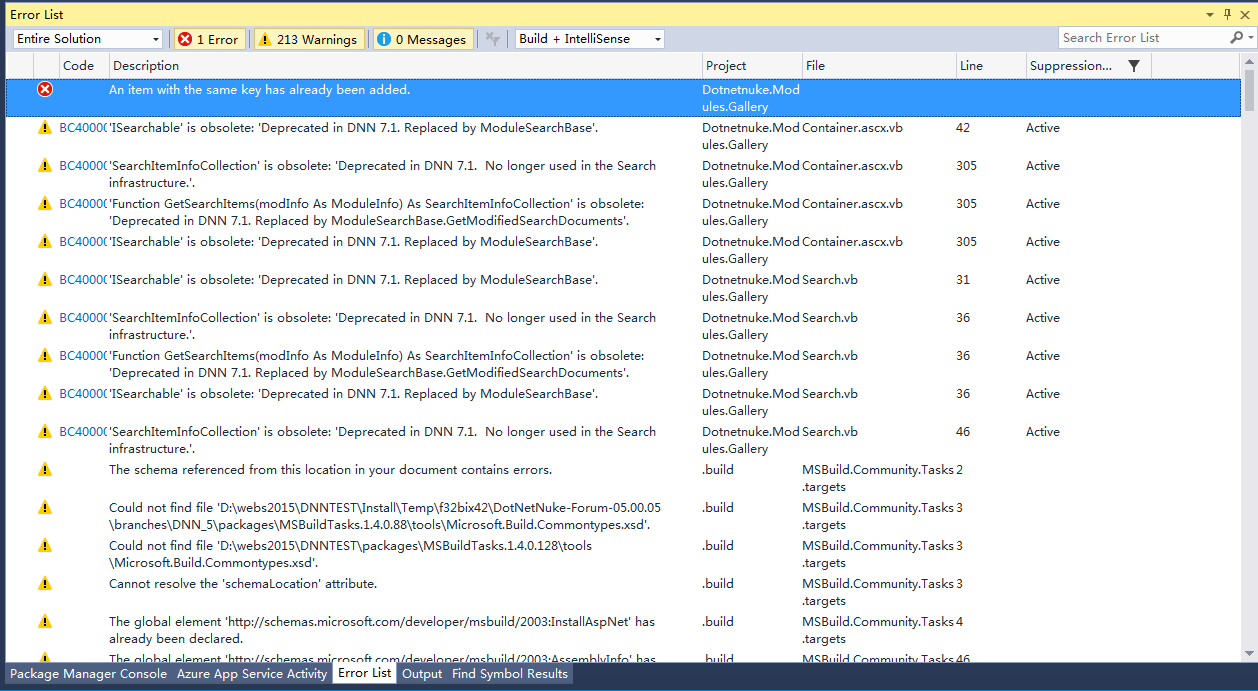Click warning icon for schemaLocation attribute row
1258x691 pixels.
(x=45, y=584)
